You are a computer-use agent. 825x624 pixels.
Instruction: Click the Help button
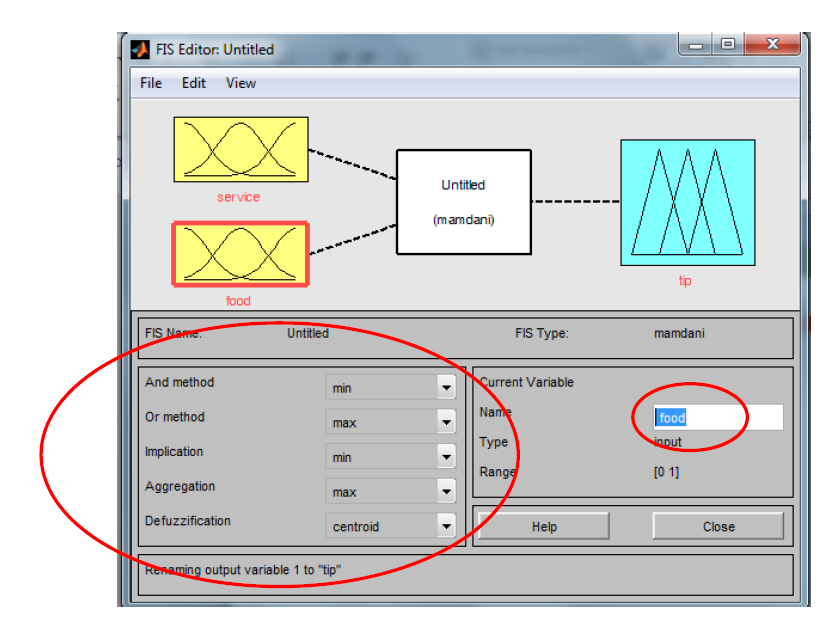(544, 526)
